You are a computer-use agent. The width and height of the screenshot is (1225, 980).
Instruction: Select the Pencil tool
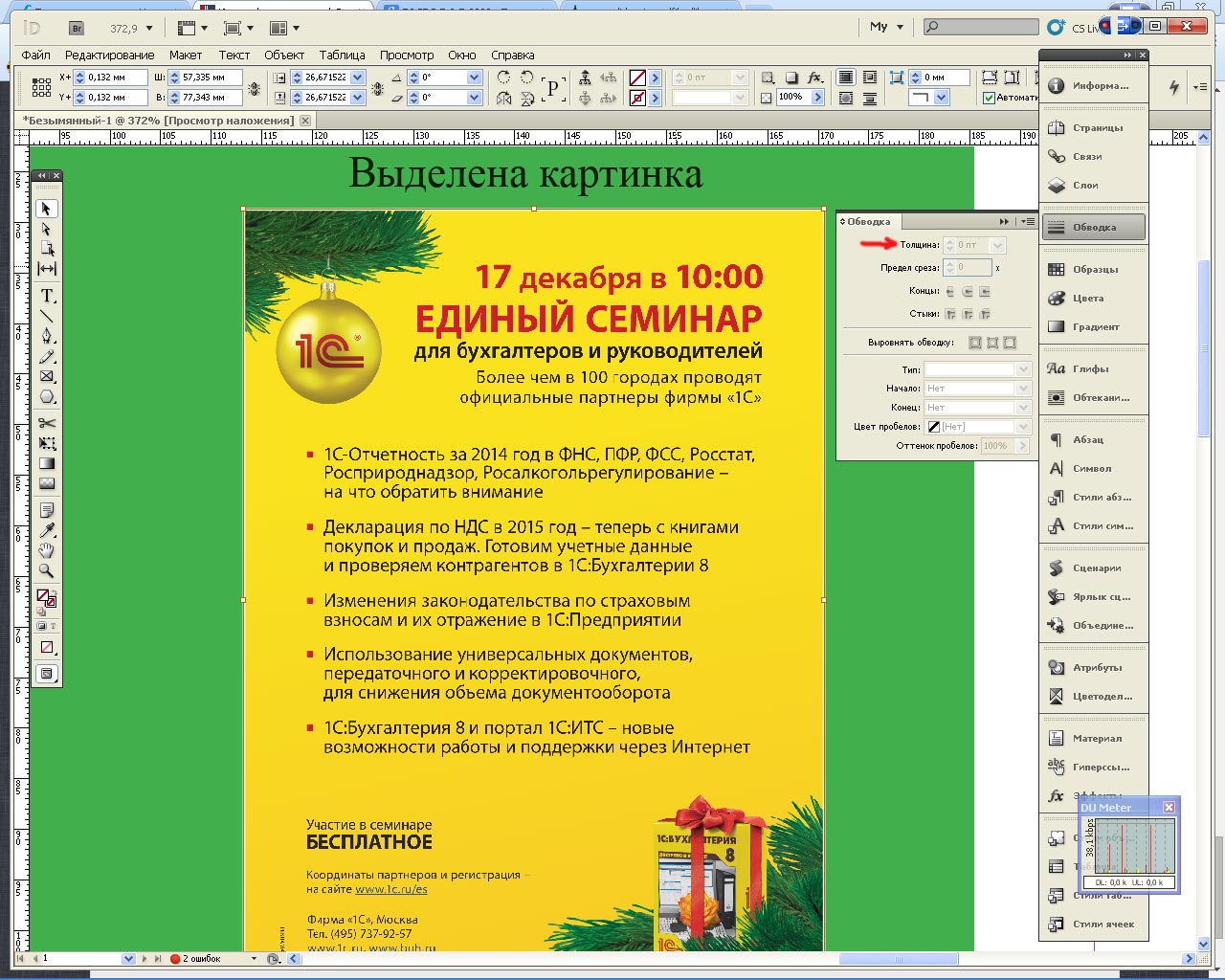[x=46, y=356]
